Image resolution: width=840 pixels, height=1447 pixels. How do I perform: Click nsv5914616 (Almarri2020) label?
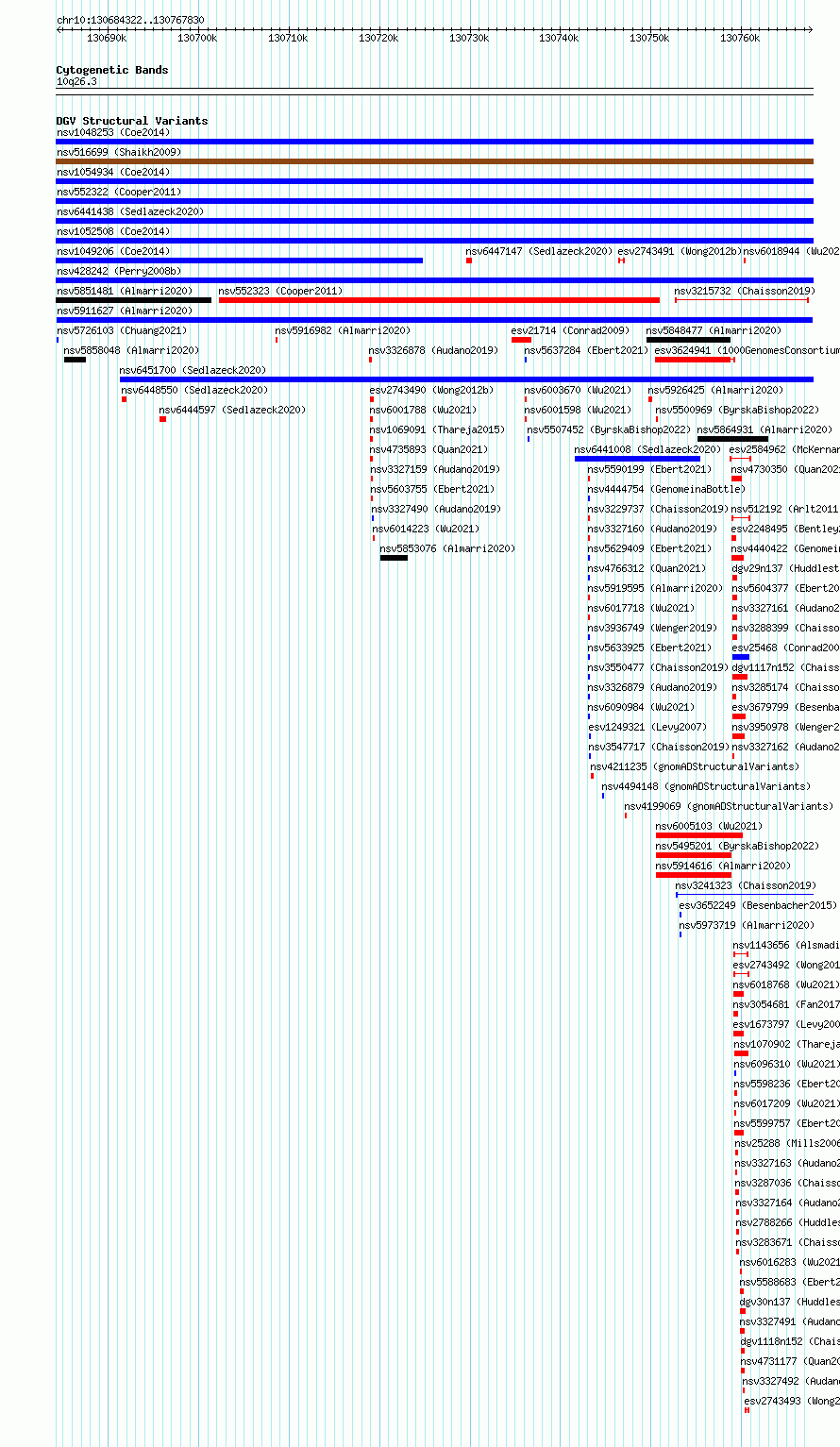pos(724,866)
